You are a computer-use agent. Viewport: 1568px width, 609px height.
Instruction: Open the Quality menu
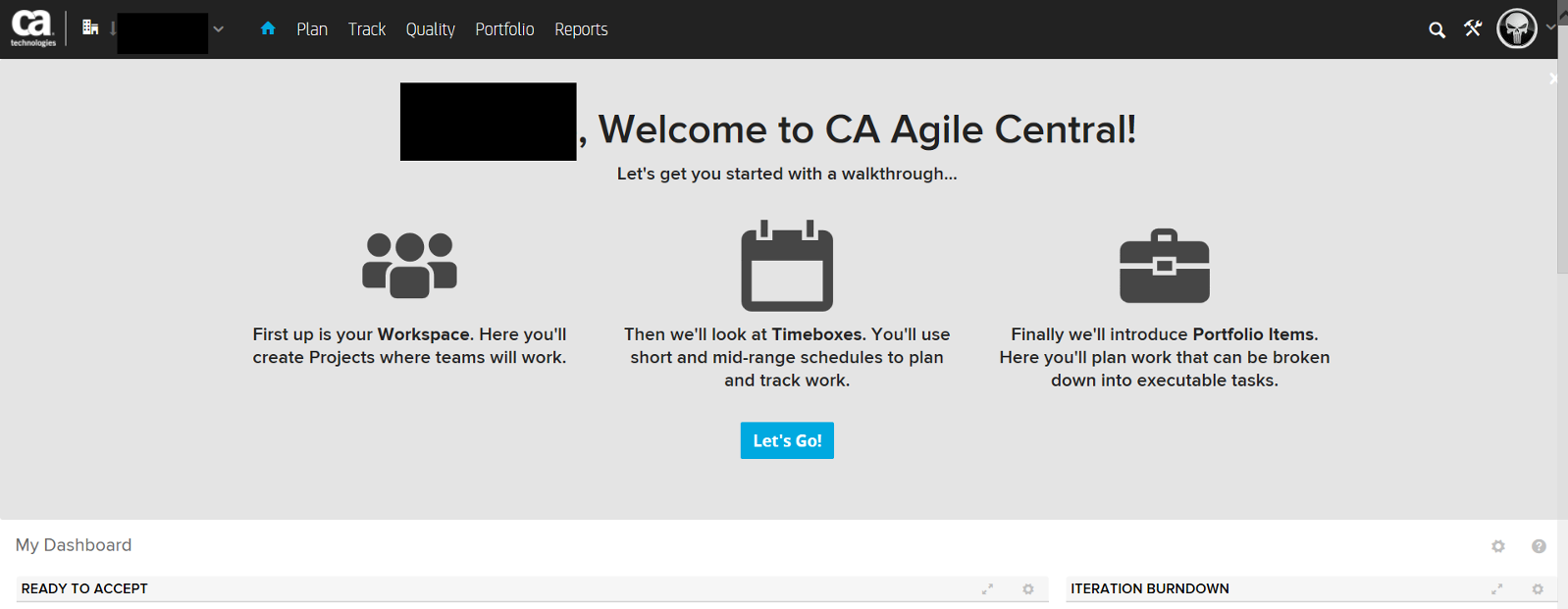pyautogui.click(x=431, y=29)
